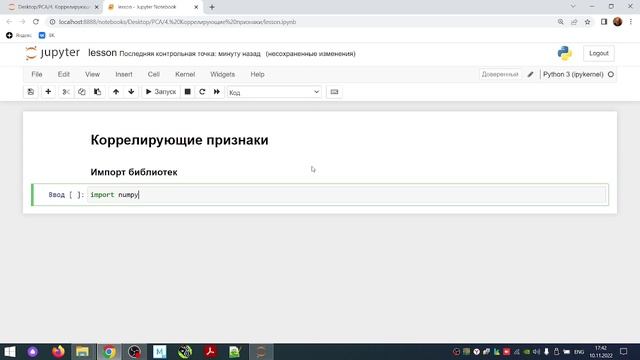Reload the page
Image resolution: width=640 pixels, height=360 pixels.
[36, 22]
